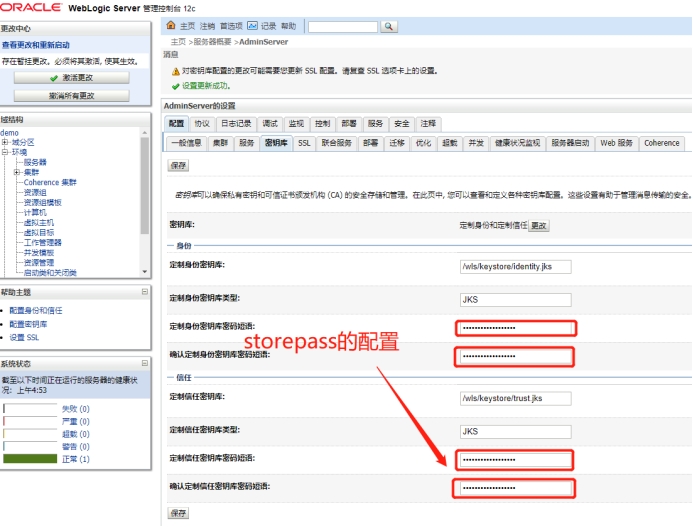Open the 设置 SSL help link

(x=24, y=337)
